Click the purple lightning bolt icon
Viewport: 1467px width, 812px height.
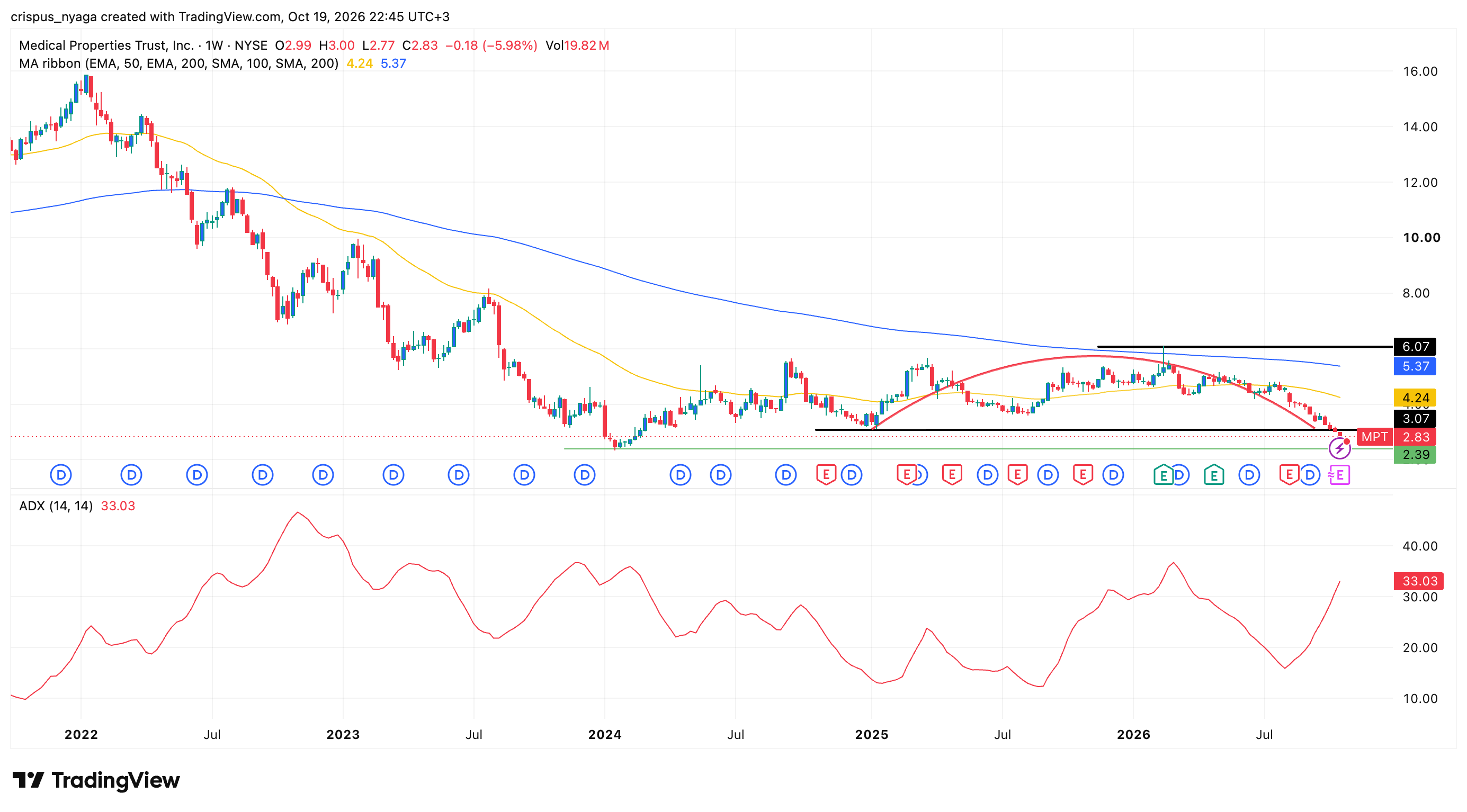(x=1339, y=448)
